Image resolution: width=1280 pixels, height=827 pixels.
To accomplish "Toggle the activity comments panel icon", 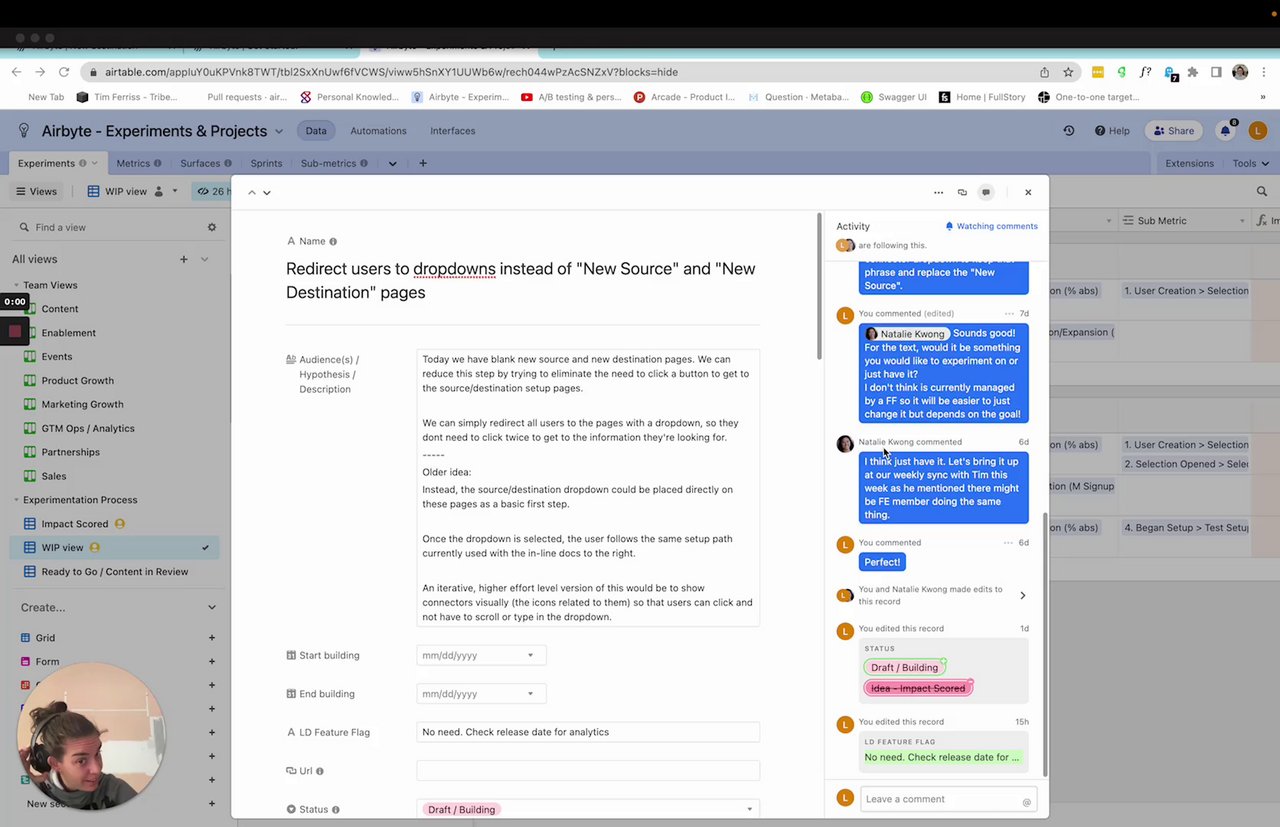I will 986,192.
